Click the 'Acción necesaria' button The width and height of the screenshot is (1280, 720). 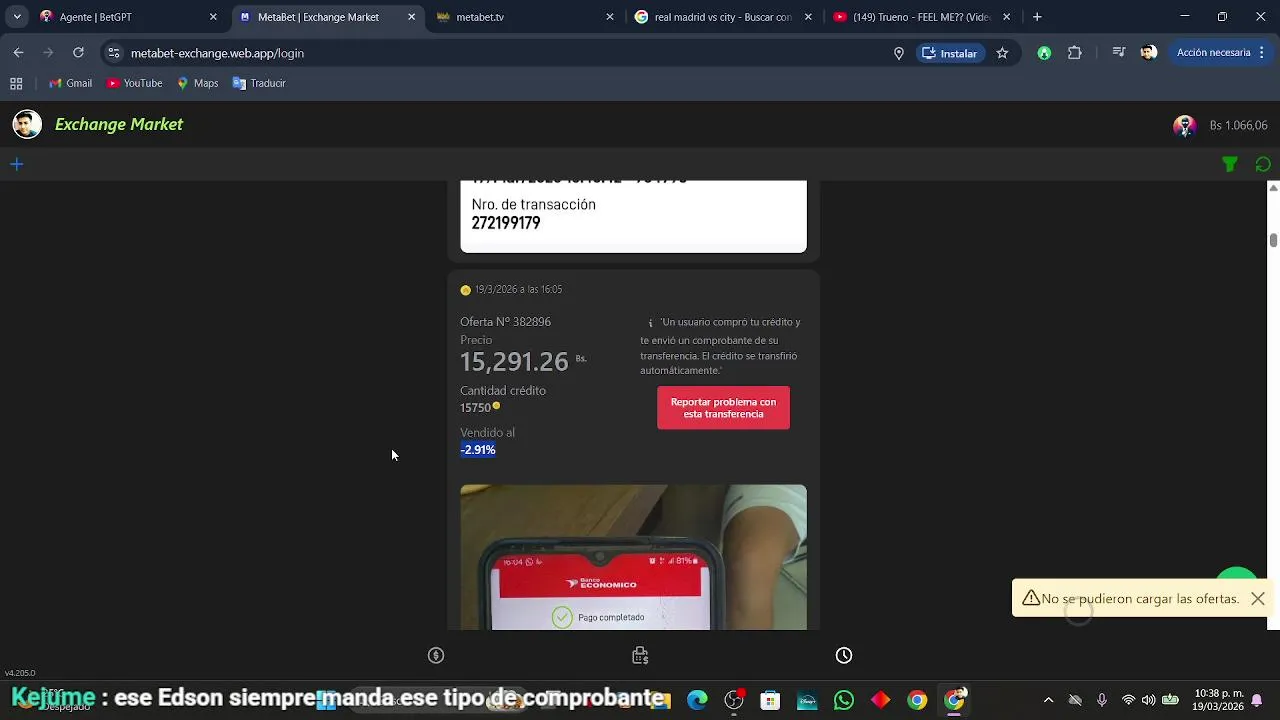[x=1213, y=53]
